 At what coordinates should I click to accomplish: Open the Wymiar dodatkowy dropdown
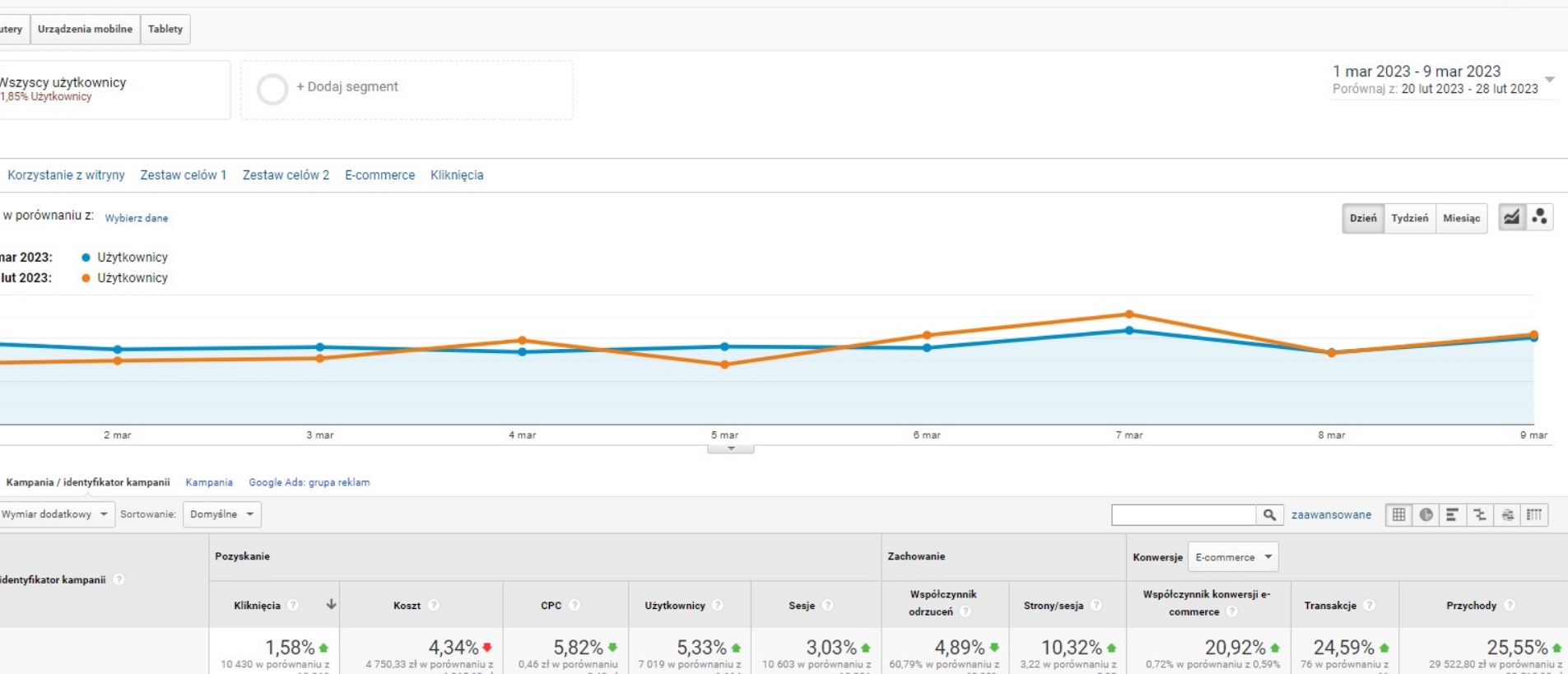[x=56, y=514]
